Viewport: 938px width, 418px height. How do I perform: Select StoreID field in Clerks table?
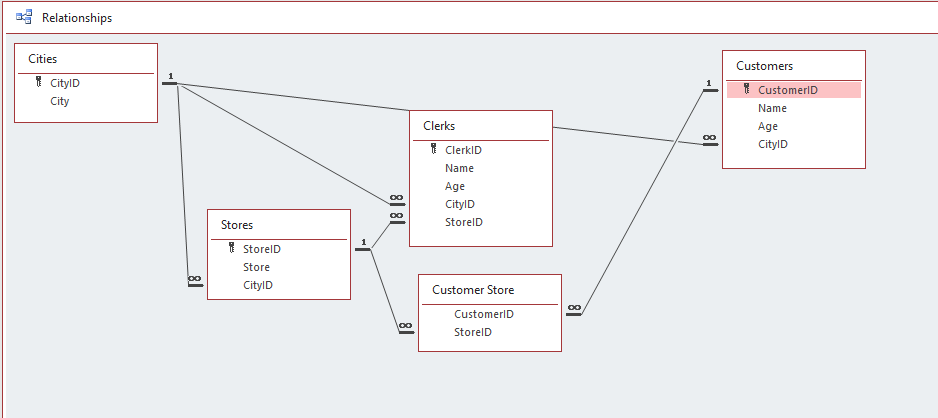click(x=464, y=222)
